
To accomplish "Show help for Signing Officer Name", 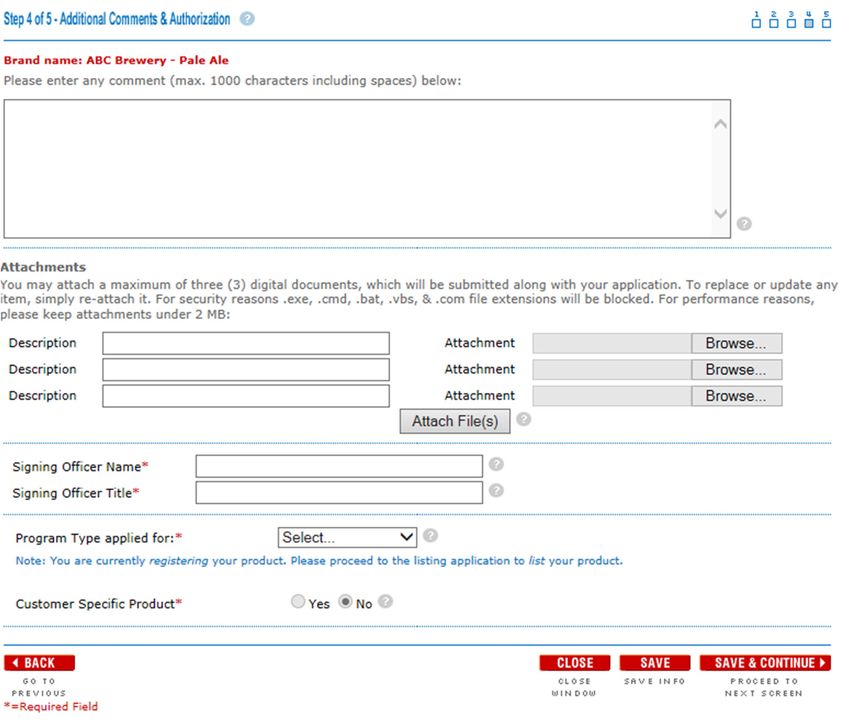I will pos(496,464).
